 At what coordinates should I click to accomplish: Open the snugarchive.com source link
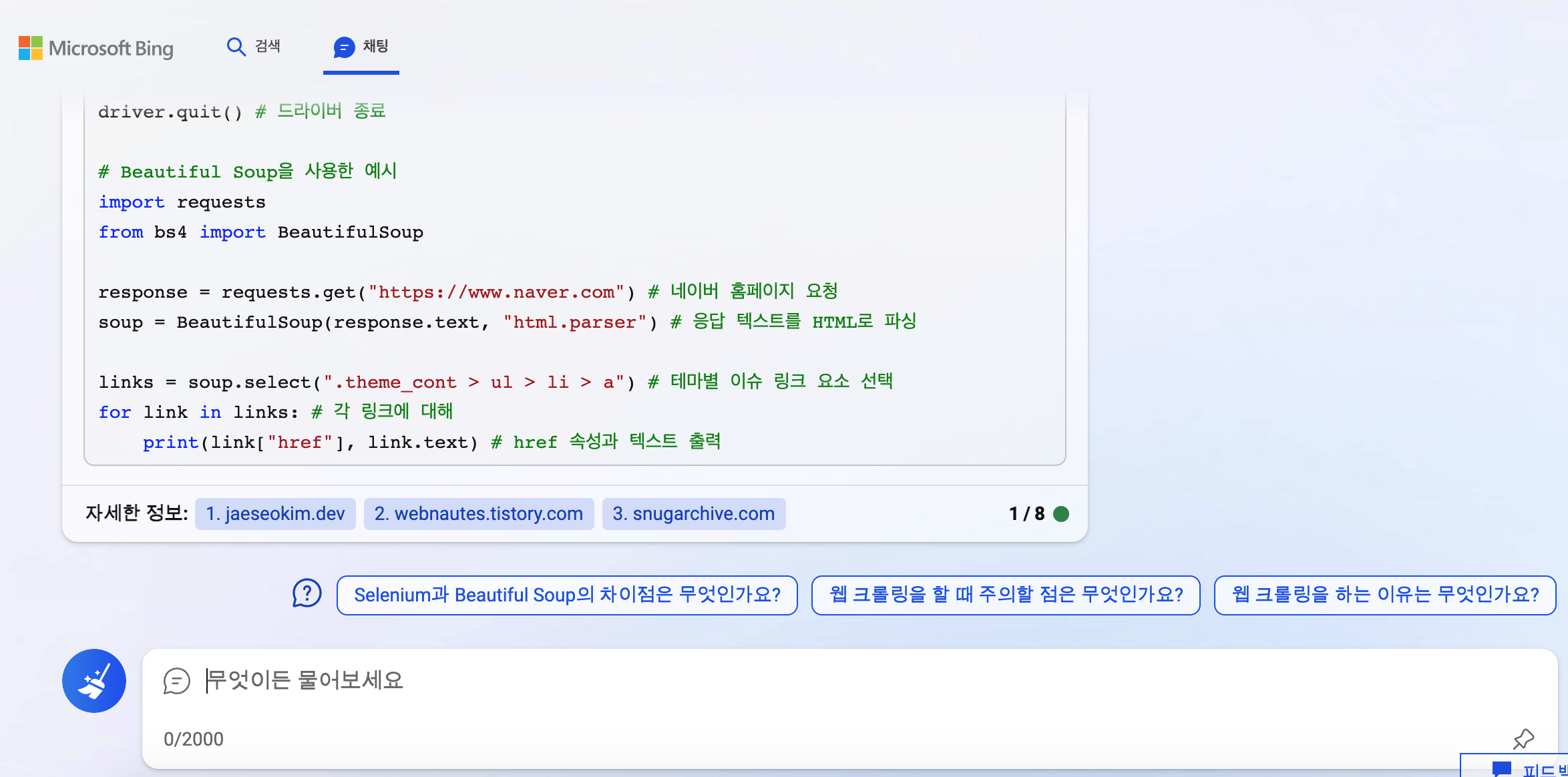coord(693,513)
